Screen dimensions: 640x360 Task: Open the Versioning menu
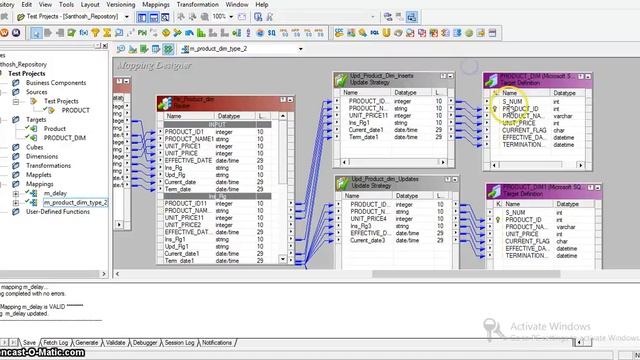click(120, 4)
